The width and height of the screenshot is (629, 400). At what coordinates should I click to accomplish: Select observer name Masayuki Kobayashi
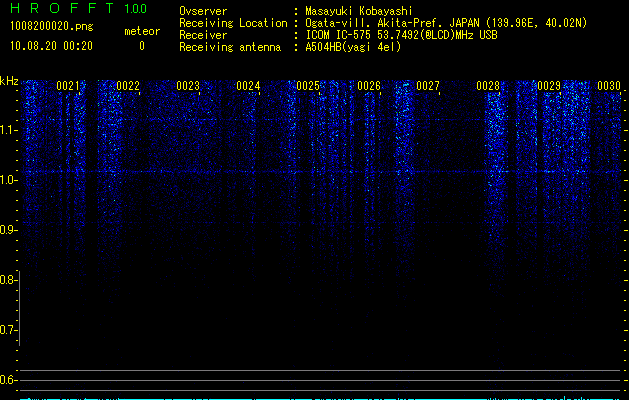click(x=359, y=11)
